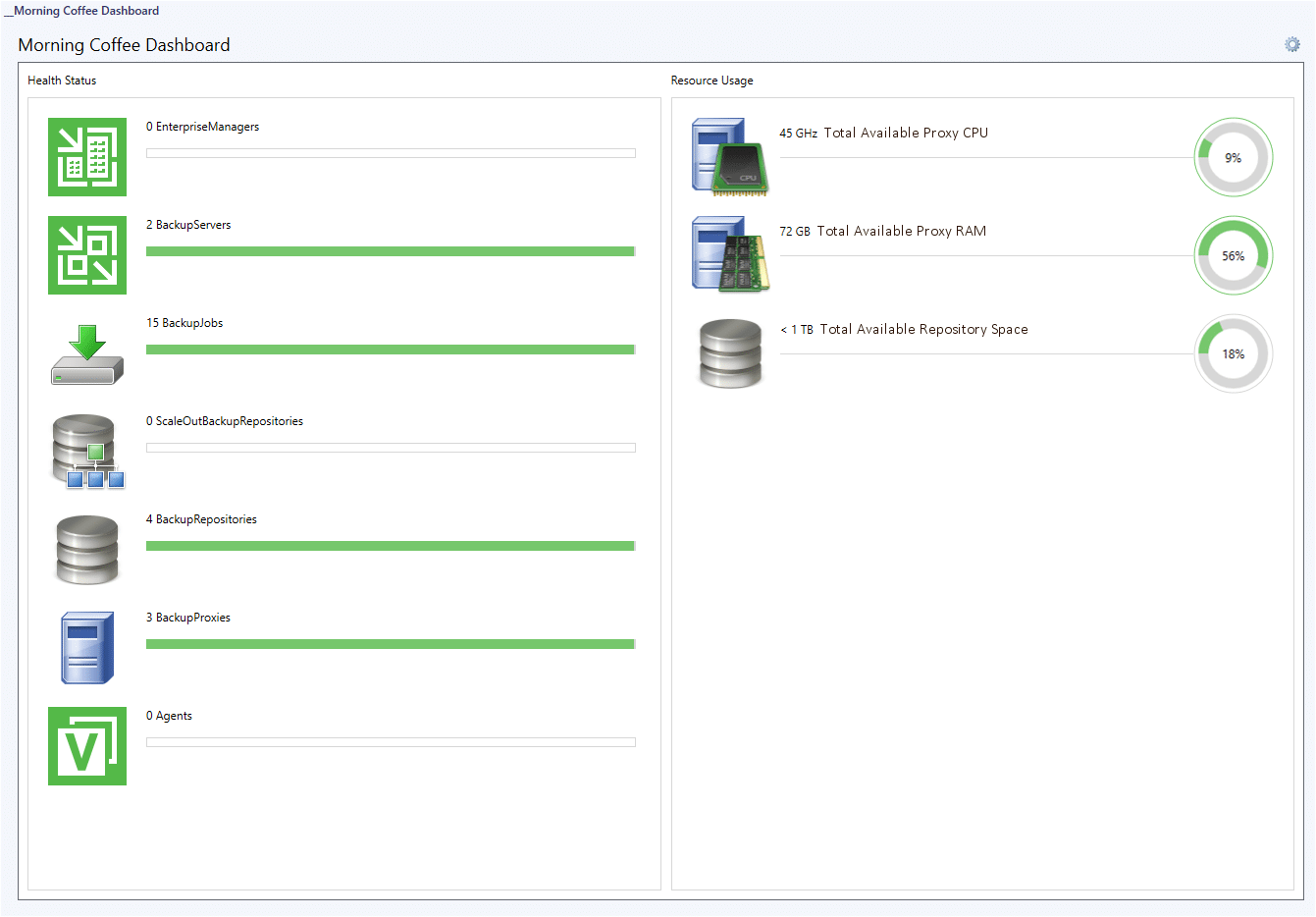This screenshot has width=1316, height=917.
Task: Click the BackupProxies green progress bar
Action: [x=391, y=644]
